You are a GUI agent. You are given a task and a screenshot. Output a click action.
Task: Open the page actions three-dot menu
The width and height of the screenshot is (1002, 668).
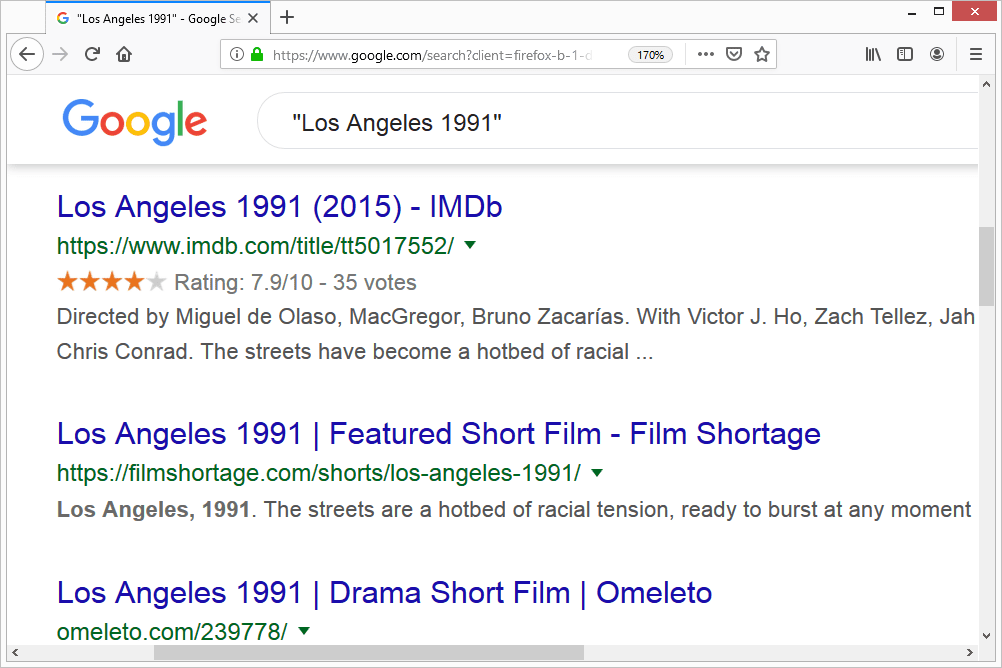(706, 55)
